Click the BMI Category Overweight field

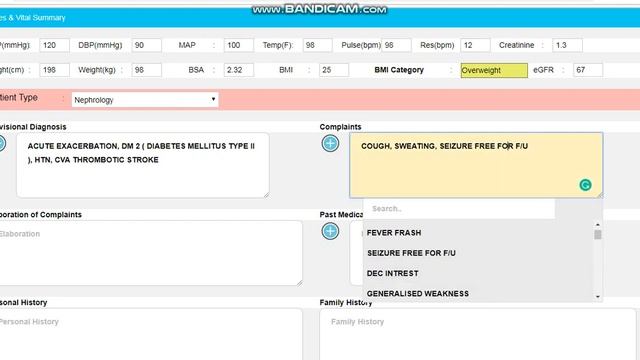[494, 70]
